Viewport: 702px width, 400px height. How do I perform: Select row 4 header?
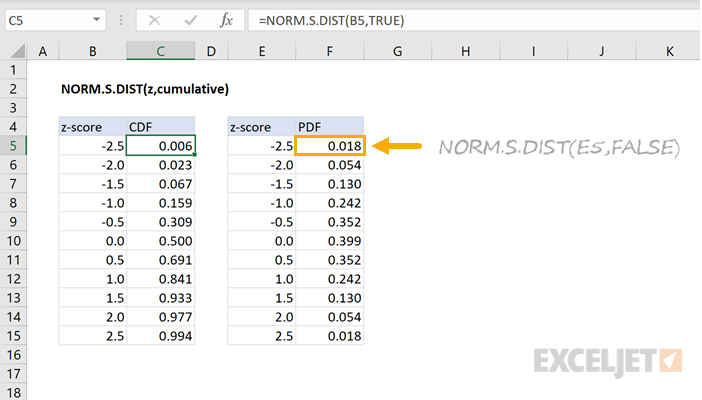click(13, 127)
